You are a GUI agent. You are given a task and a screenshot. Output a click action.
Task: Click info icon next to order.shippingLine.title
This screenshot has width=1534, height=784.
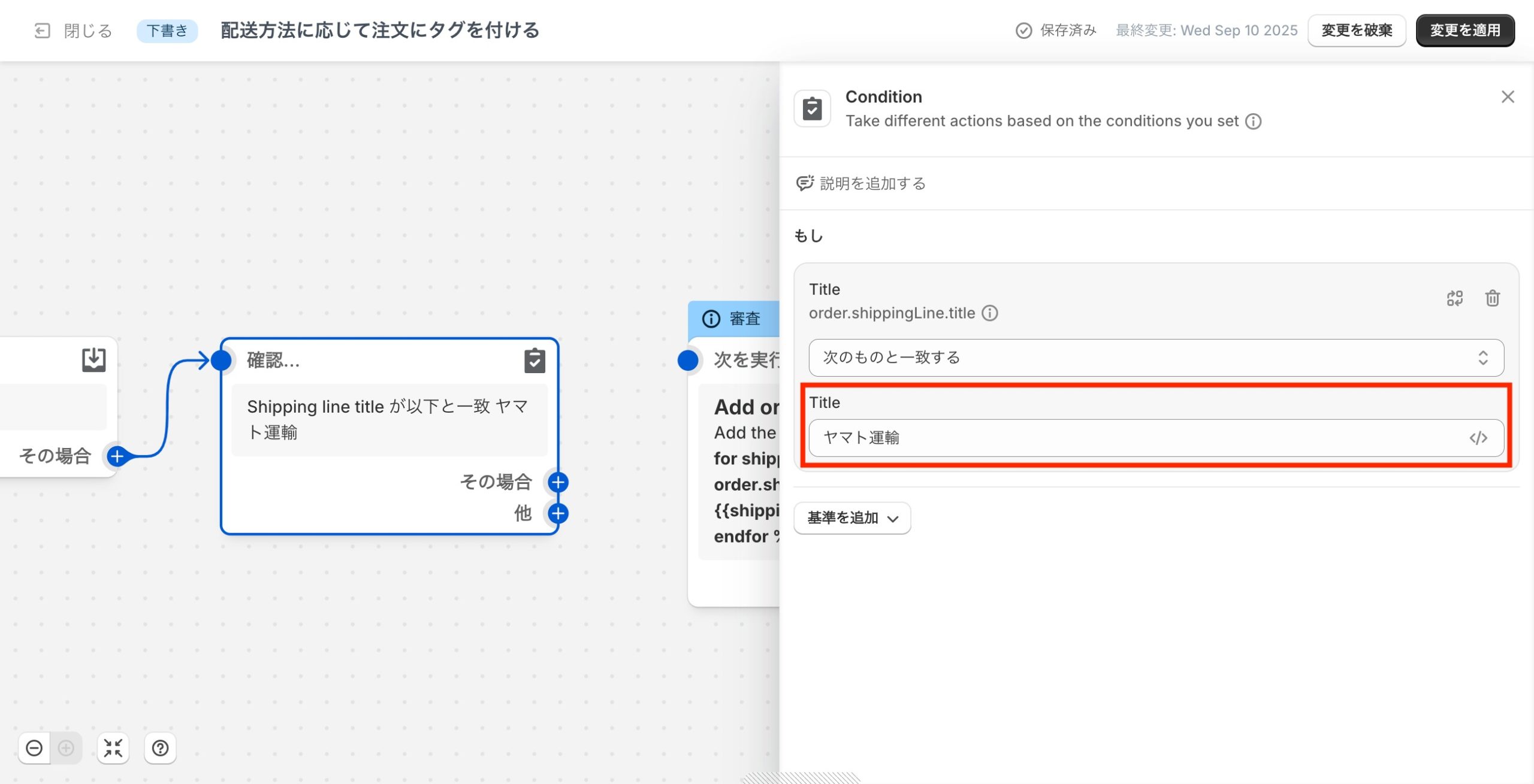990,313
